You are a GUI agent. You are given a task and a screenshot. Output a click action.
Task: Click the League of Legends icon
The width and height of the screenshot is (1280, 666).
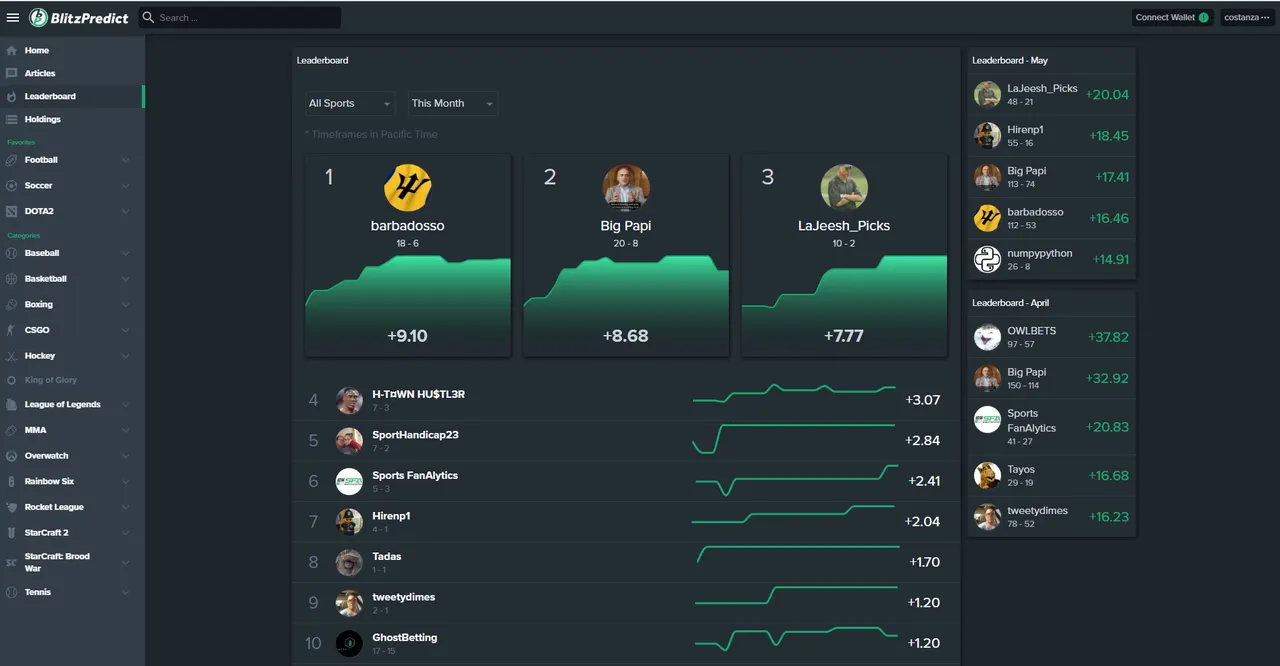click(x=11, y=404)
